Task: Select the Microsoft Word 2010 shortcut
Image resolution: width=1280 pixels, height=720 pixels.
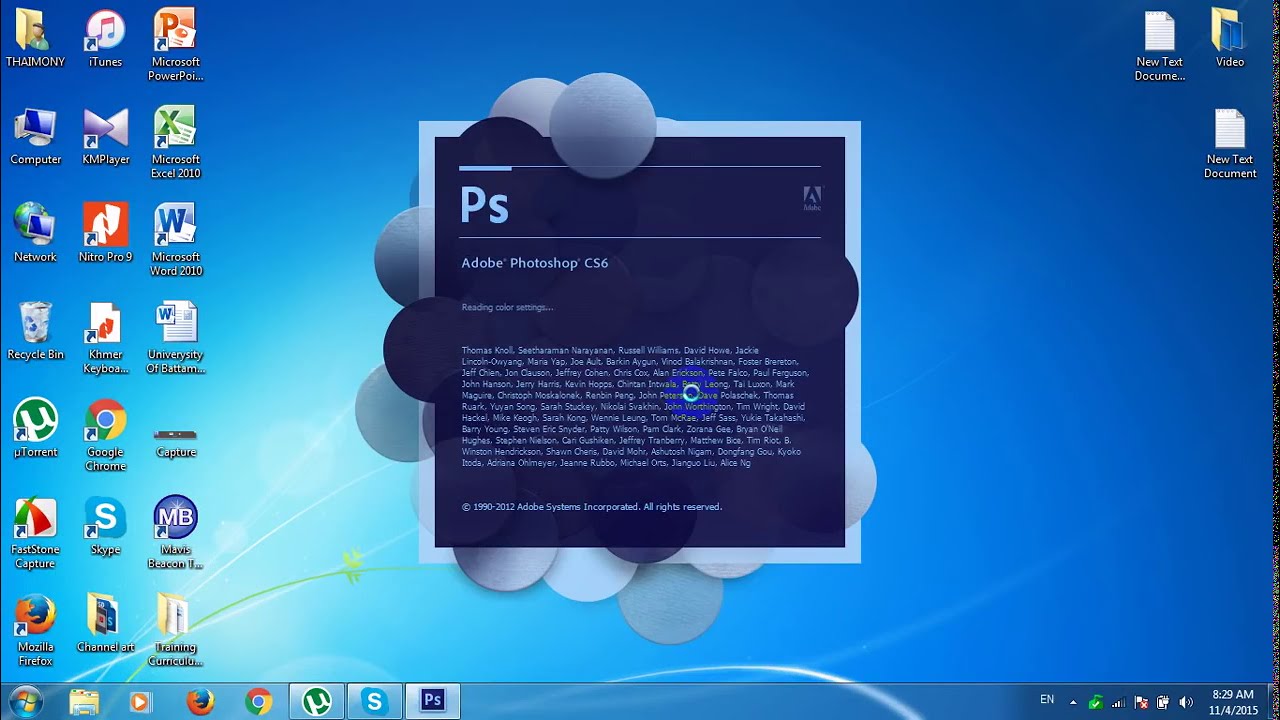Action: (175, 241)
